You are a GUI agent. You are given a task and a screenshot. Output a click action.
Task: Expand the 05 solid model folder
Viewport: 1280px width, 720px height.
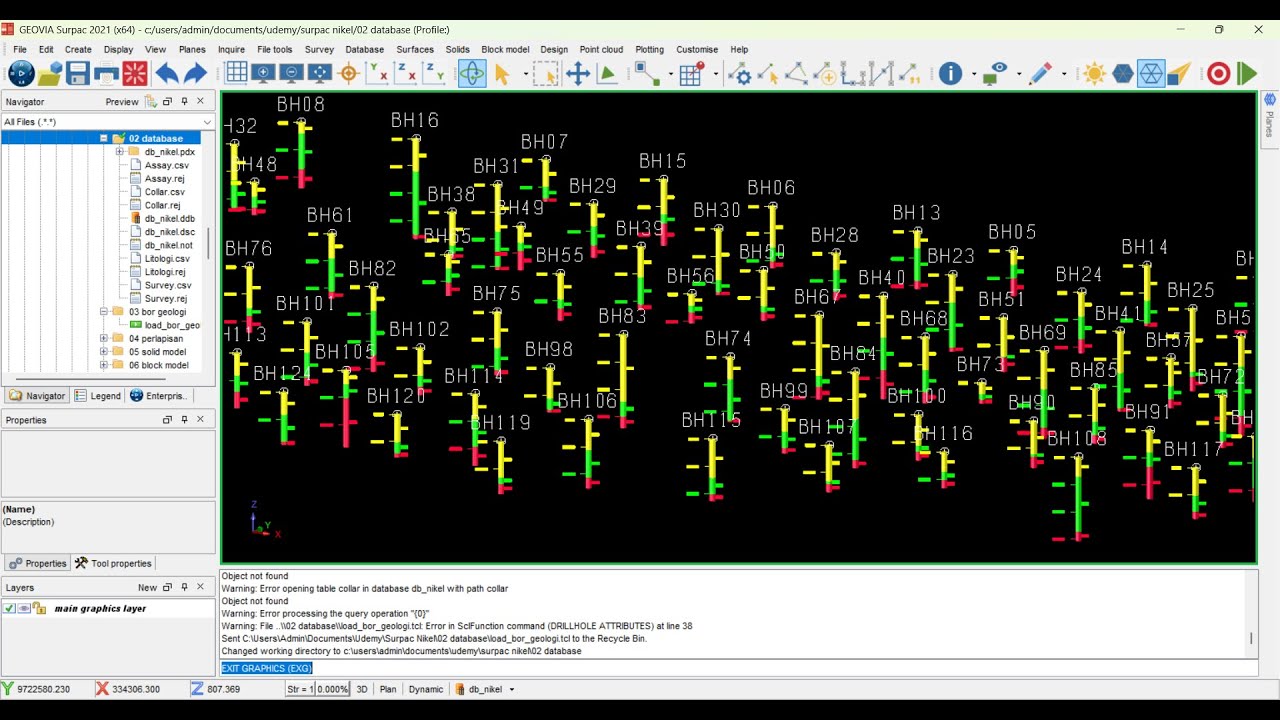(103, 352)
